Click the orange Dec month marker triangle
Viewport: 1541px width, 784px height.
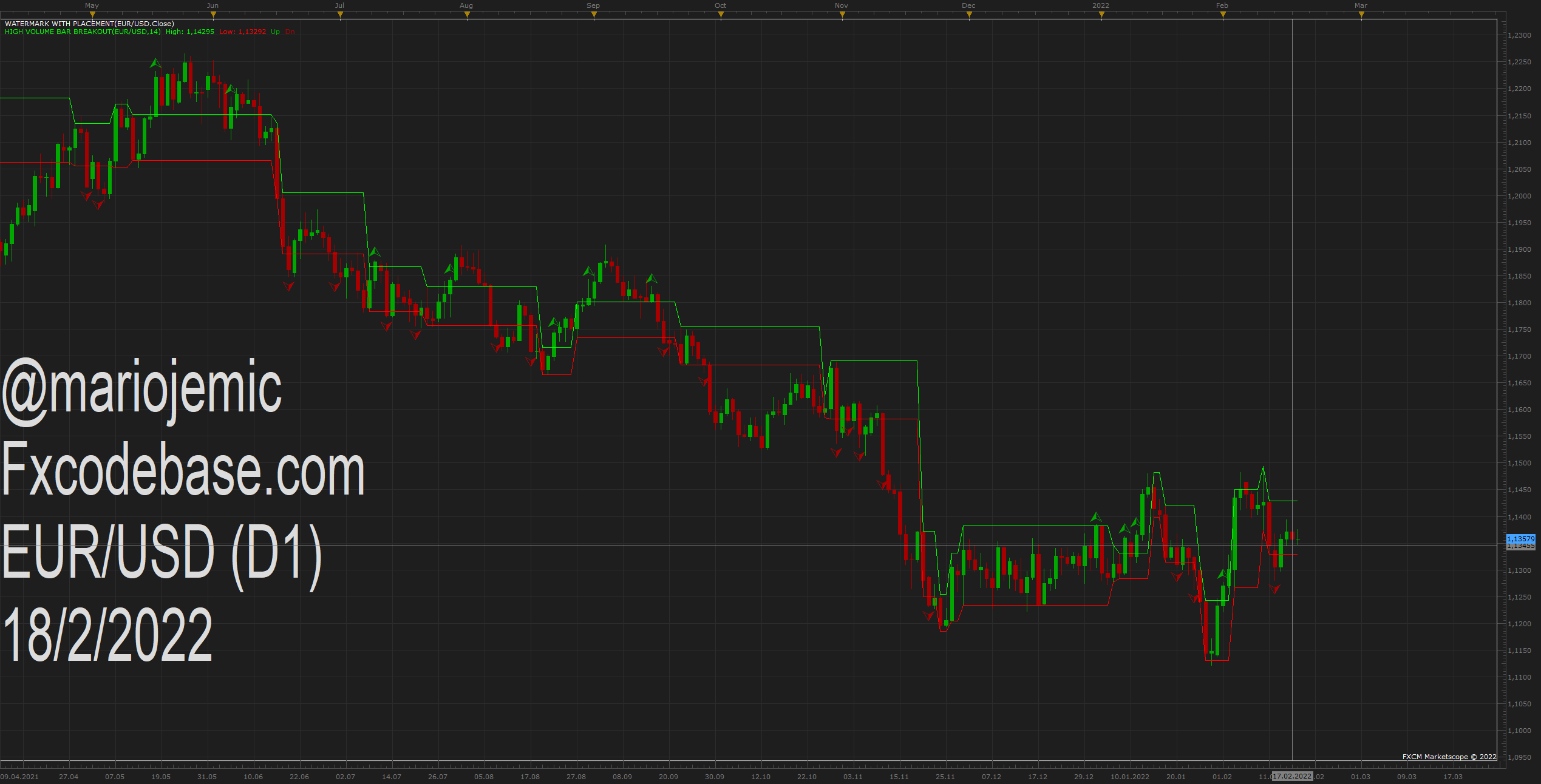pos(969,15)
